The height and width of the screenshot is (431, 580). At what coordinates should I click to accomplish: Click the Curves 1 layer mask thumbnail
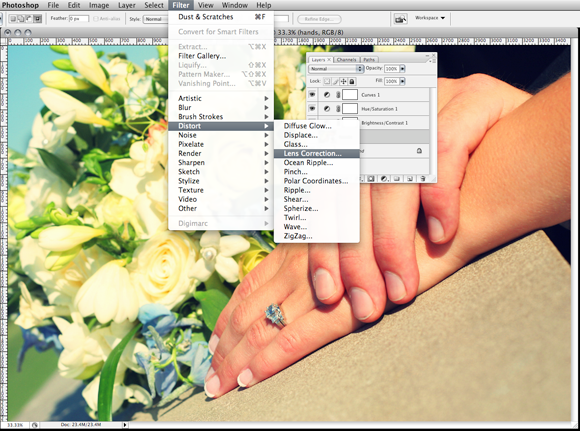click(x=350, y=95)
